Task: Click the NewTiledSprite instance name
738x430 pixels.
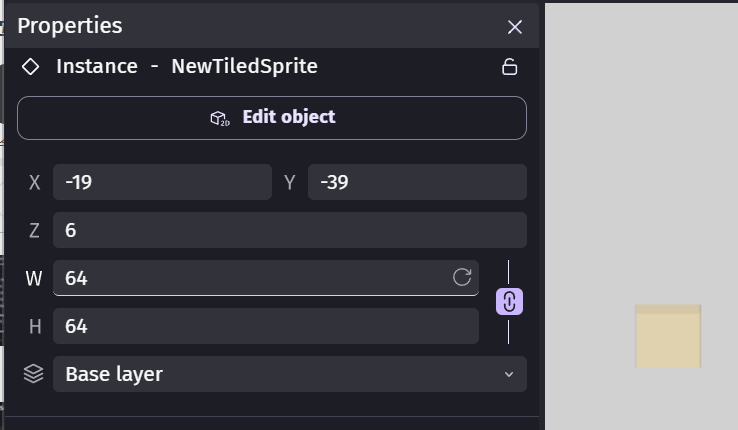Action: tap(245, 67)
